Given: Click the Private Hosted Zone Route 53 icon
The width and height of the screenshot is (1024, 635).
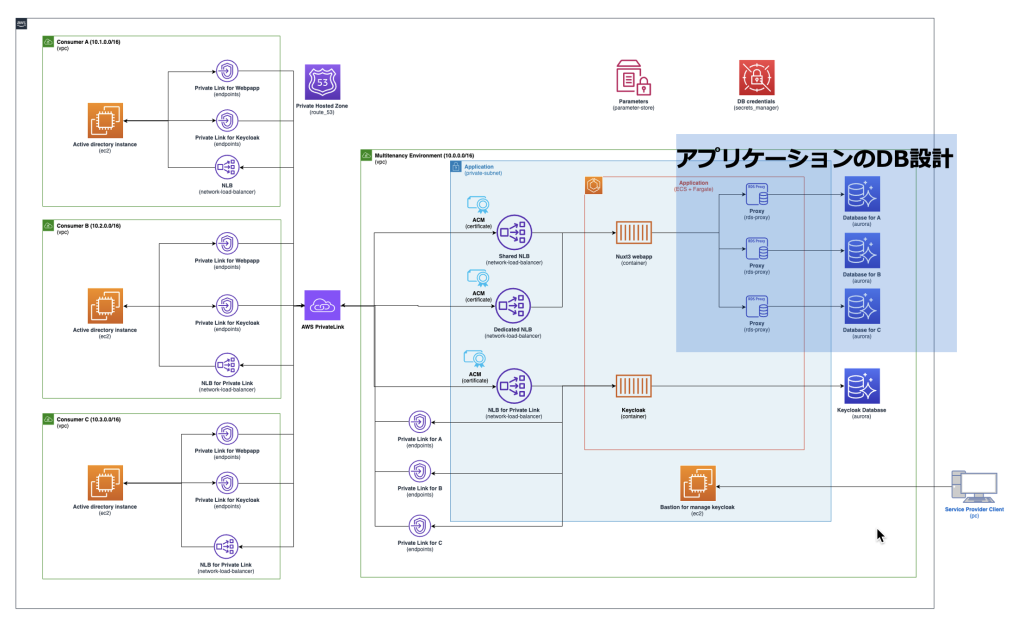Looking at the screenshot, I should pyautogui.click(x=323, y=82).
